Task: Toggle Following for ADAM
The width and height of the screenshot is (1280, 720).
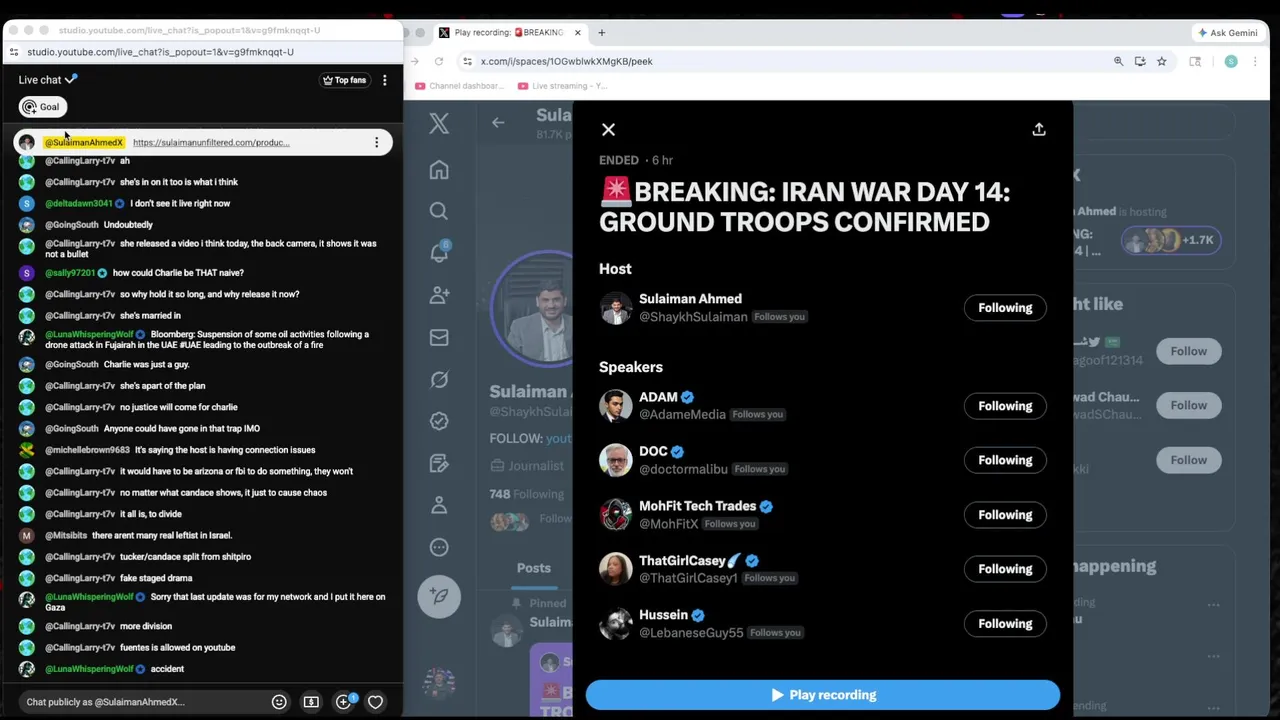Action: point(1005,406)
